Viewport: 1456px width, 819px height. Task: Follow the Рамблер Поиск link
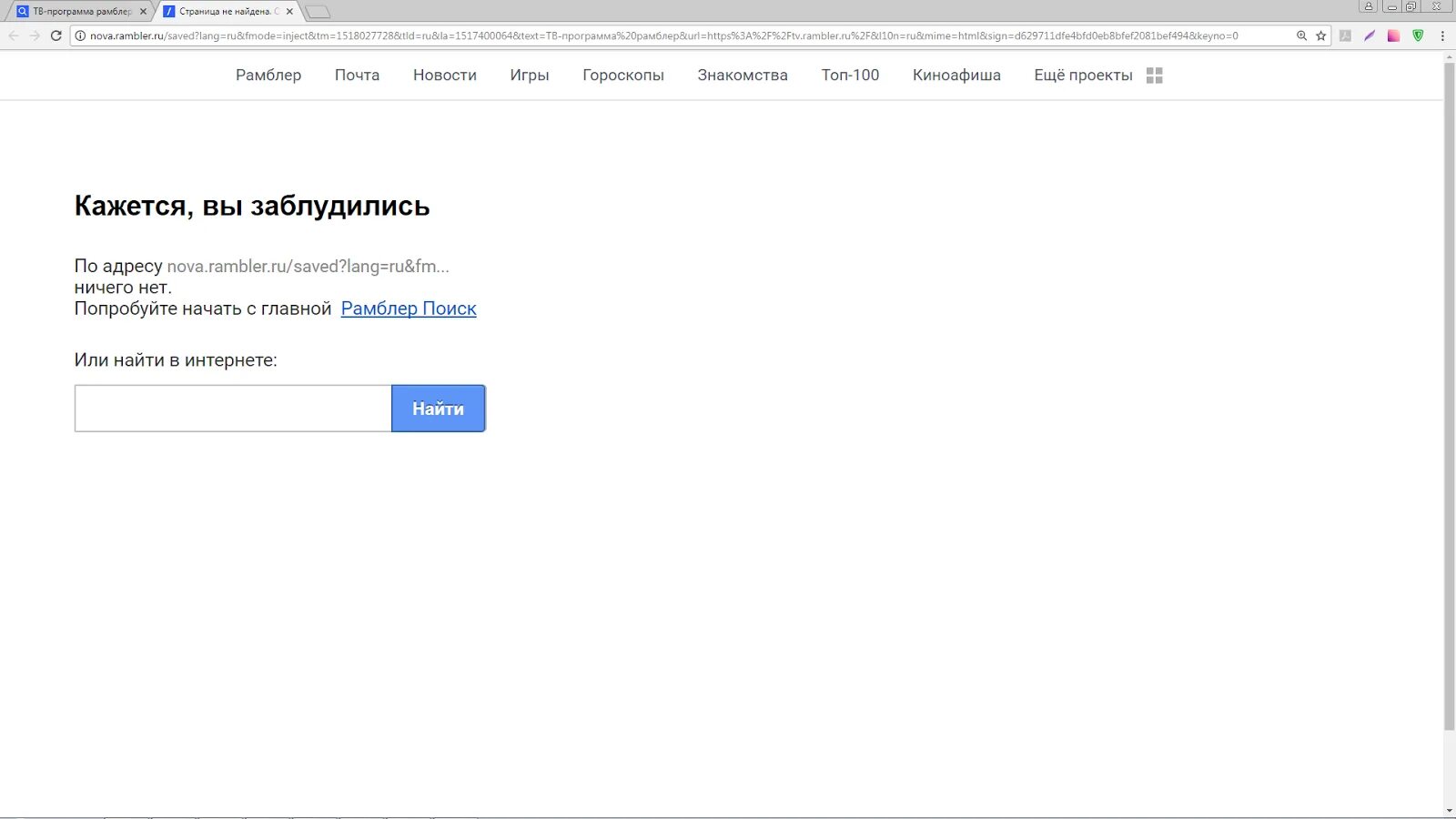pos(409,308)
